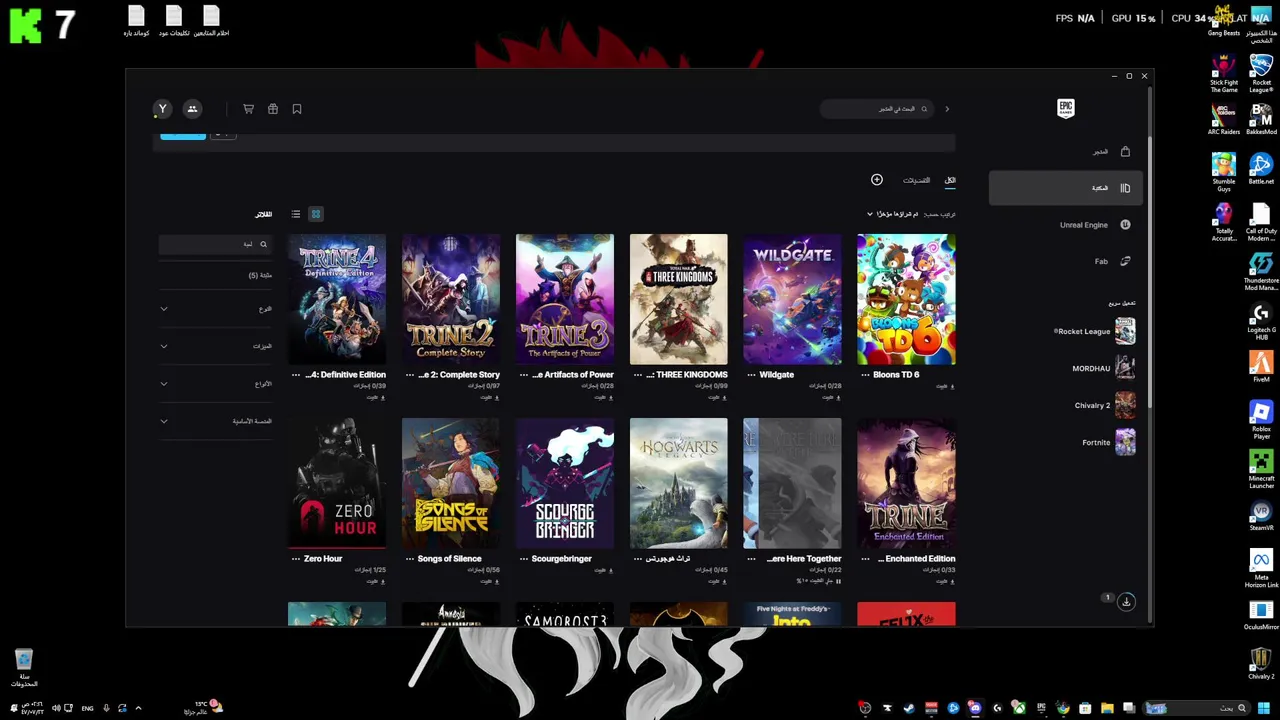The width and height of the screenshot is (1280, 720).
Task: Open Minecraft Launcher desktop shortcut
Action: (1261, 469)
